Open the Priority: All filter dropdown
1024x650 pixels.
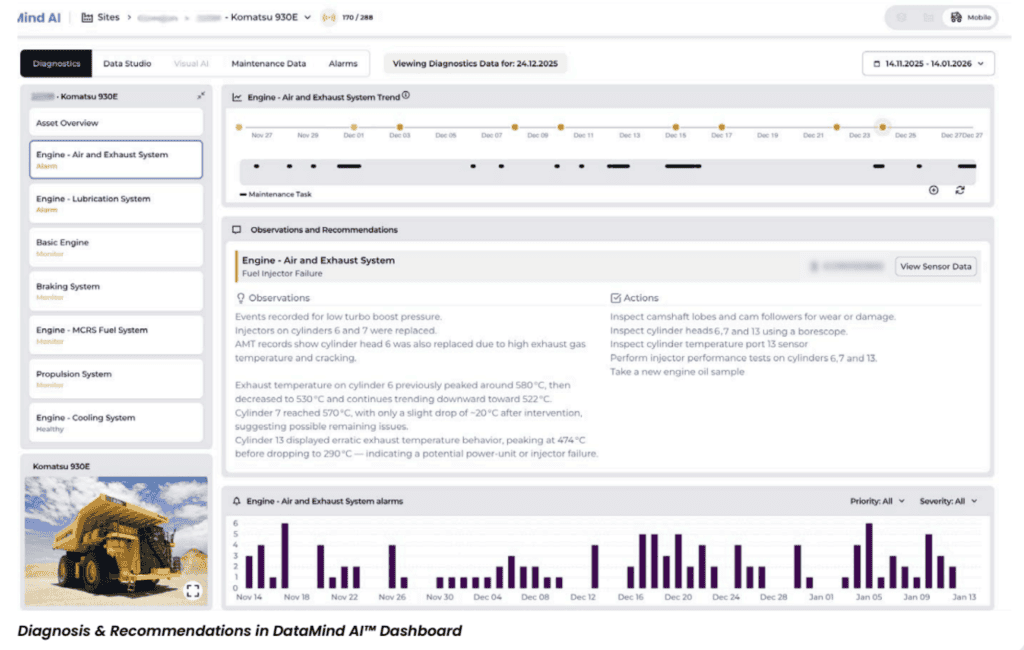[878, 501]
